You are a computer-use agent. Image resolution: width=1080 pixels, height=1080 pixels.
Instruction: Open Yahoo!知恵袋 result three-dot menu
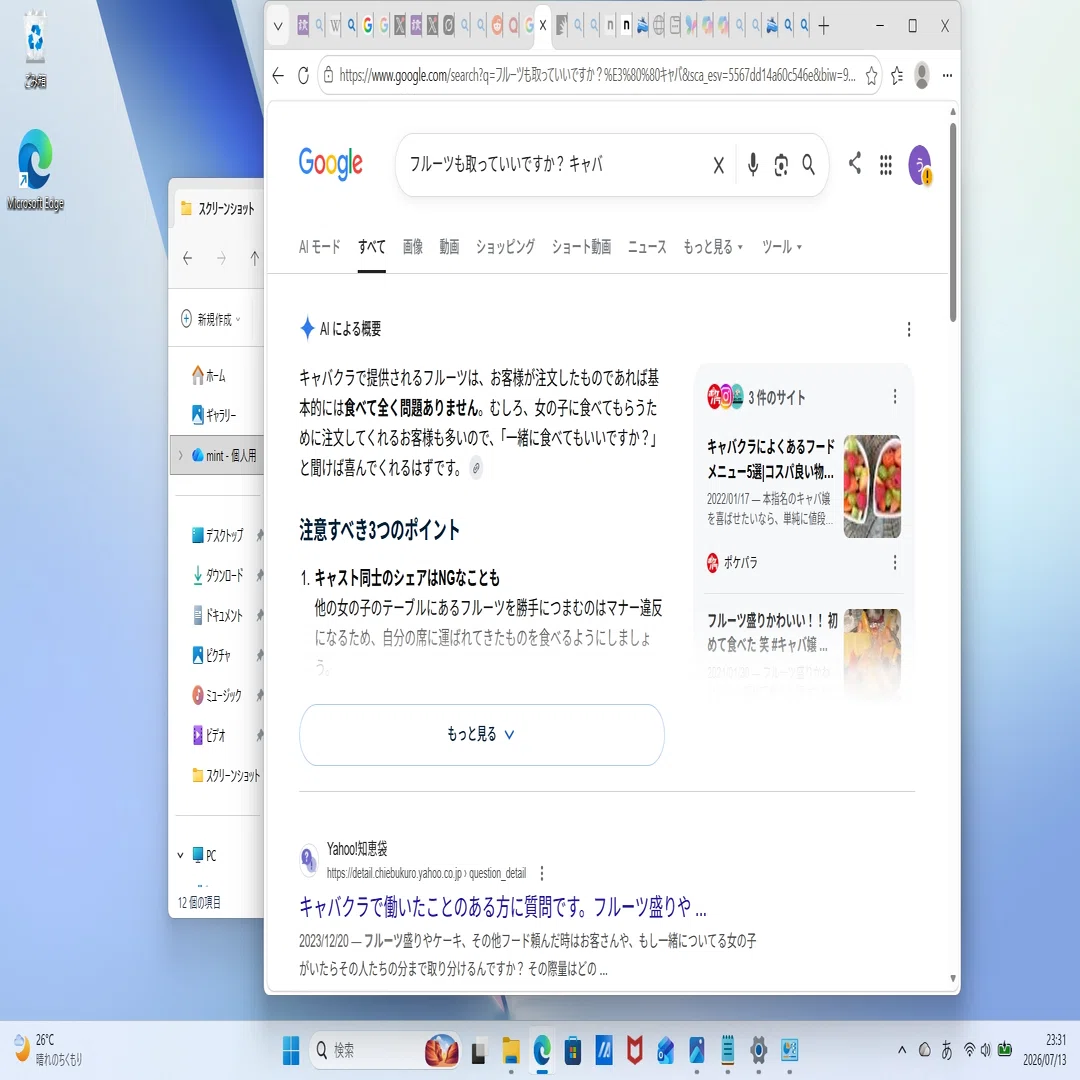click(x=541, y=873)
